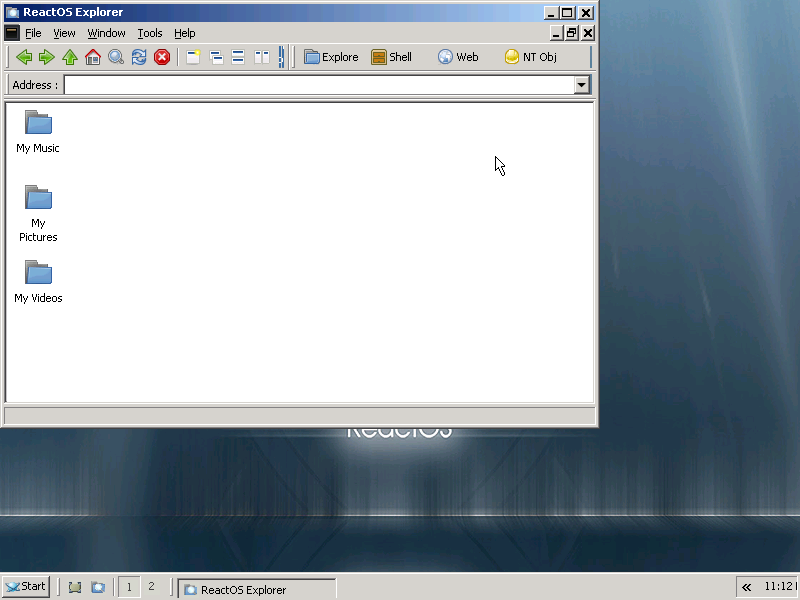Go forward with the green right arrow

pos(47,57)
